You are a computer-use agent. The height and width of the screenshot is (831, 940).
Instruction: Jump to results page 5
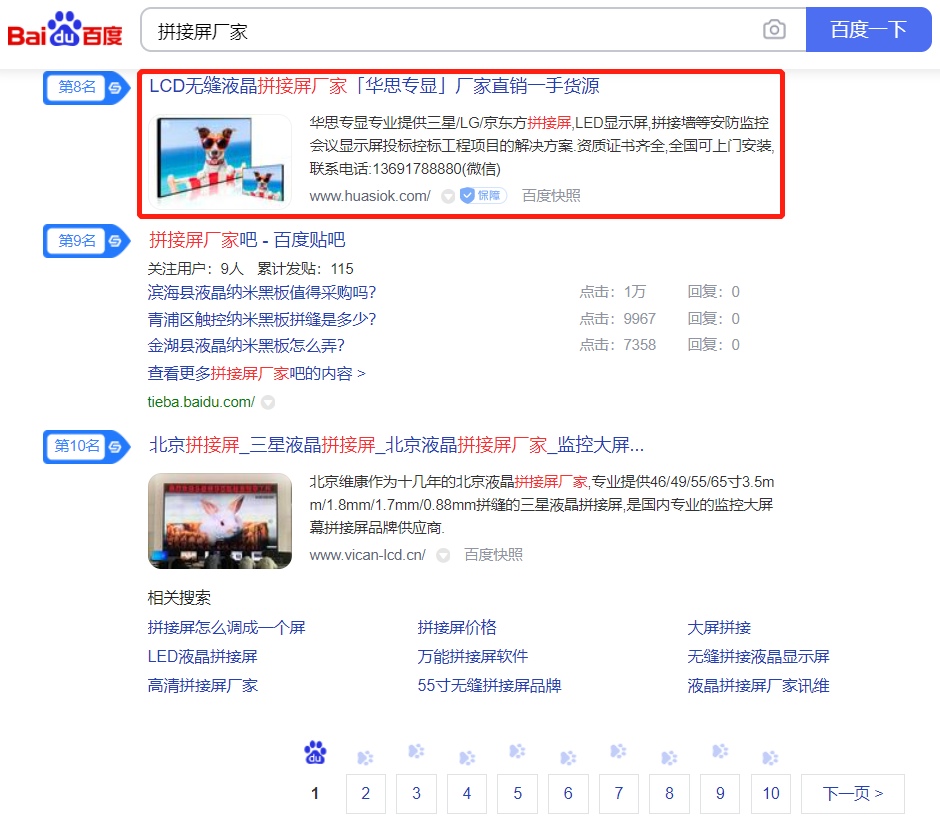(517, 794)
